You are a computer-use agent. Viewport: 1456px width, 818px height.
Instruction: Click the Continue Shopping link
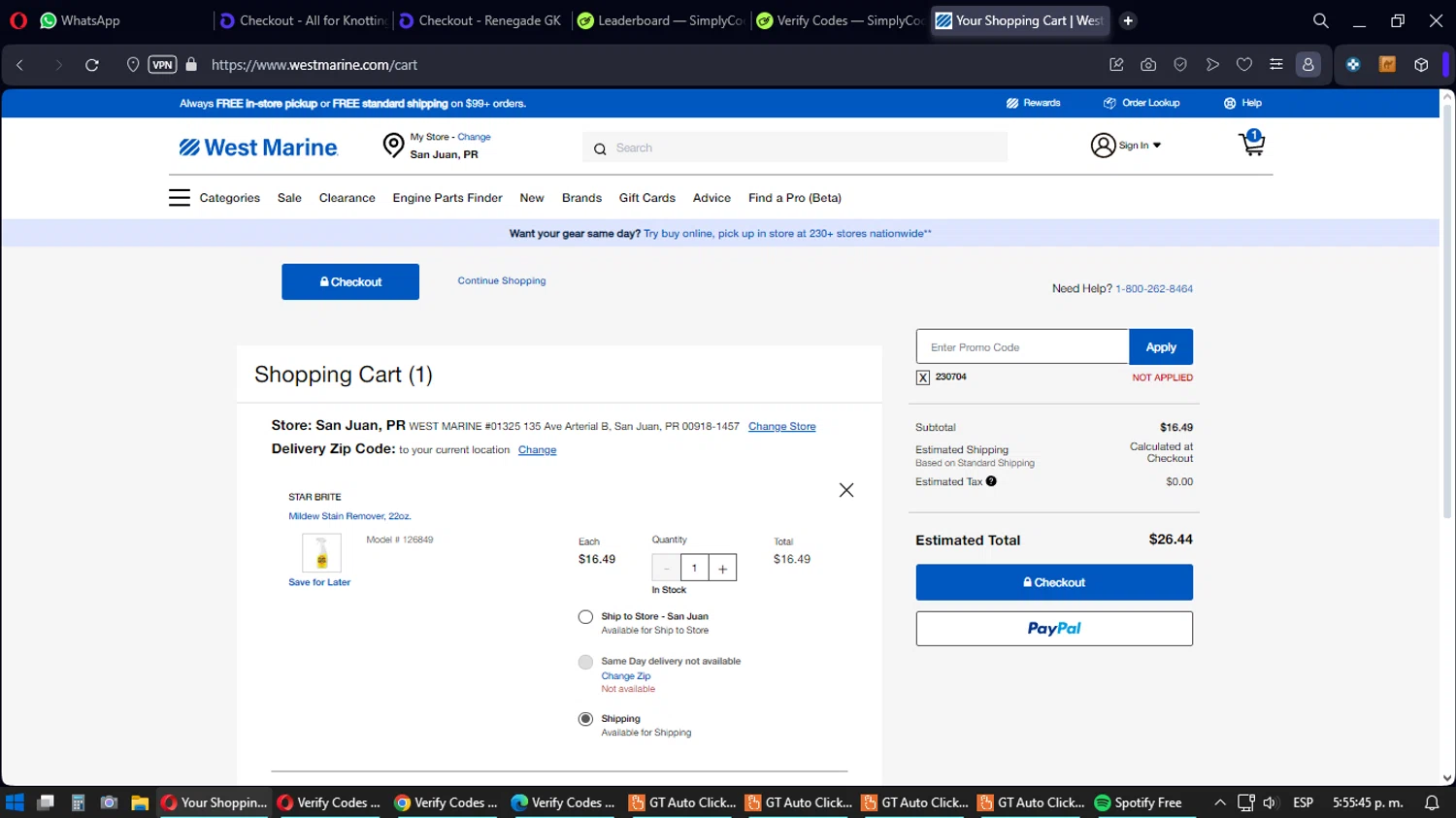502,281
